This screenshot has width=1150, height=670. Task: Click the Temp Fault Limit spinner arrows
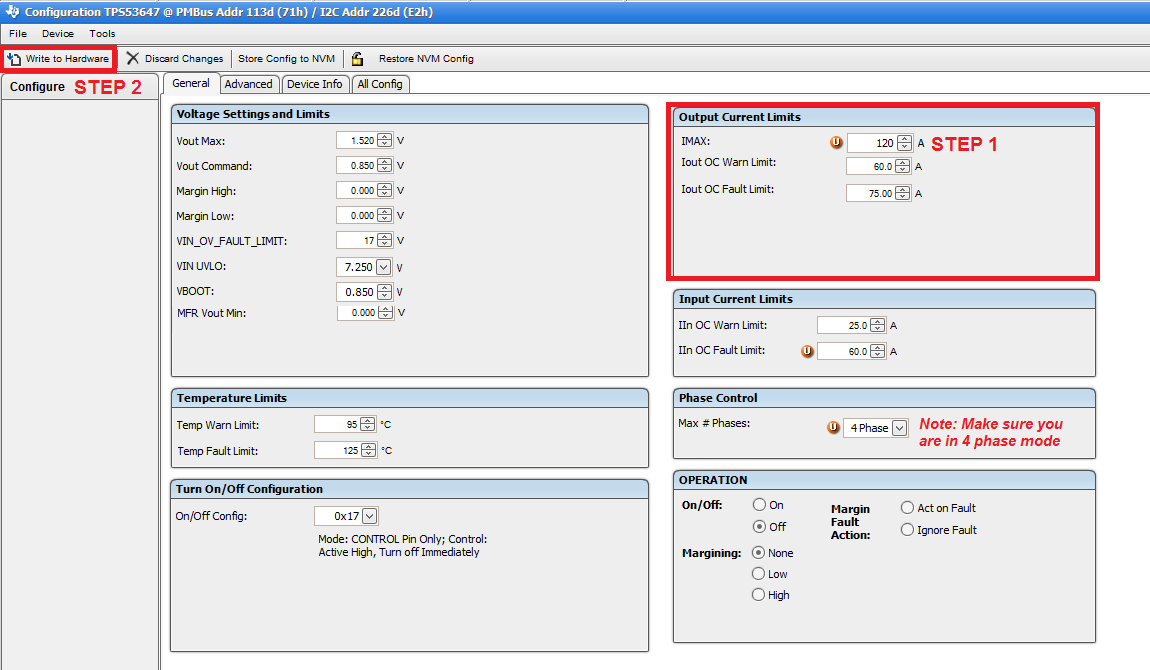368,451
